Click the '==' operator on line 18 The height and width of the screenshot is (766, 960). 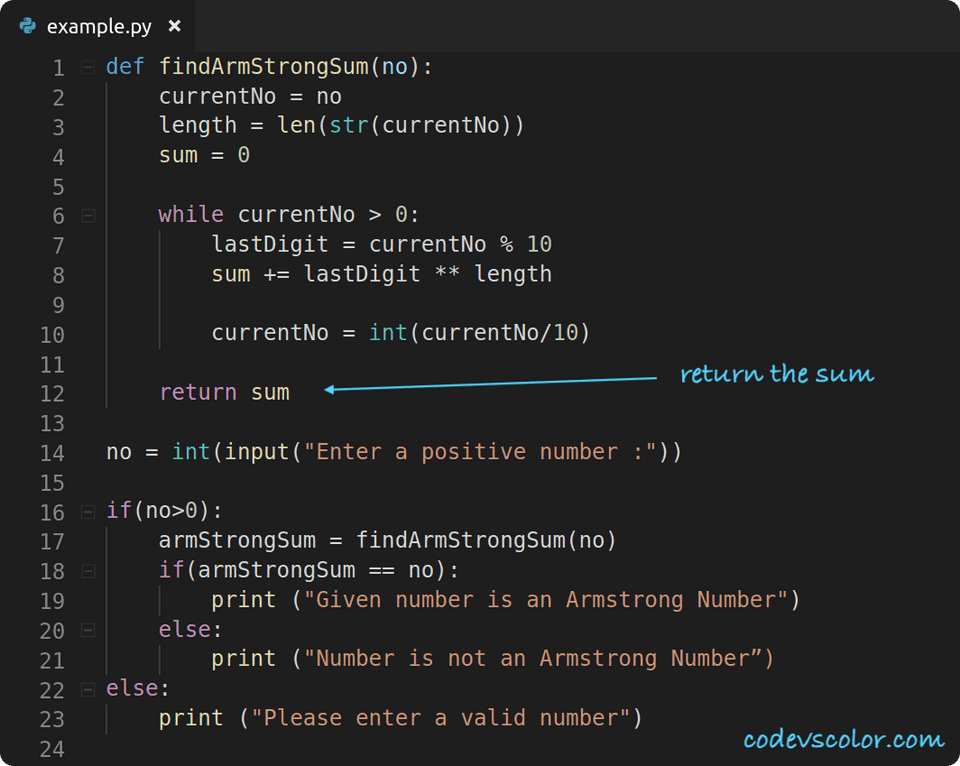pyautogui.click(x=381, y=570)
